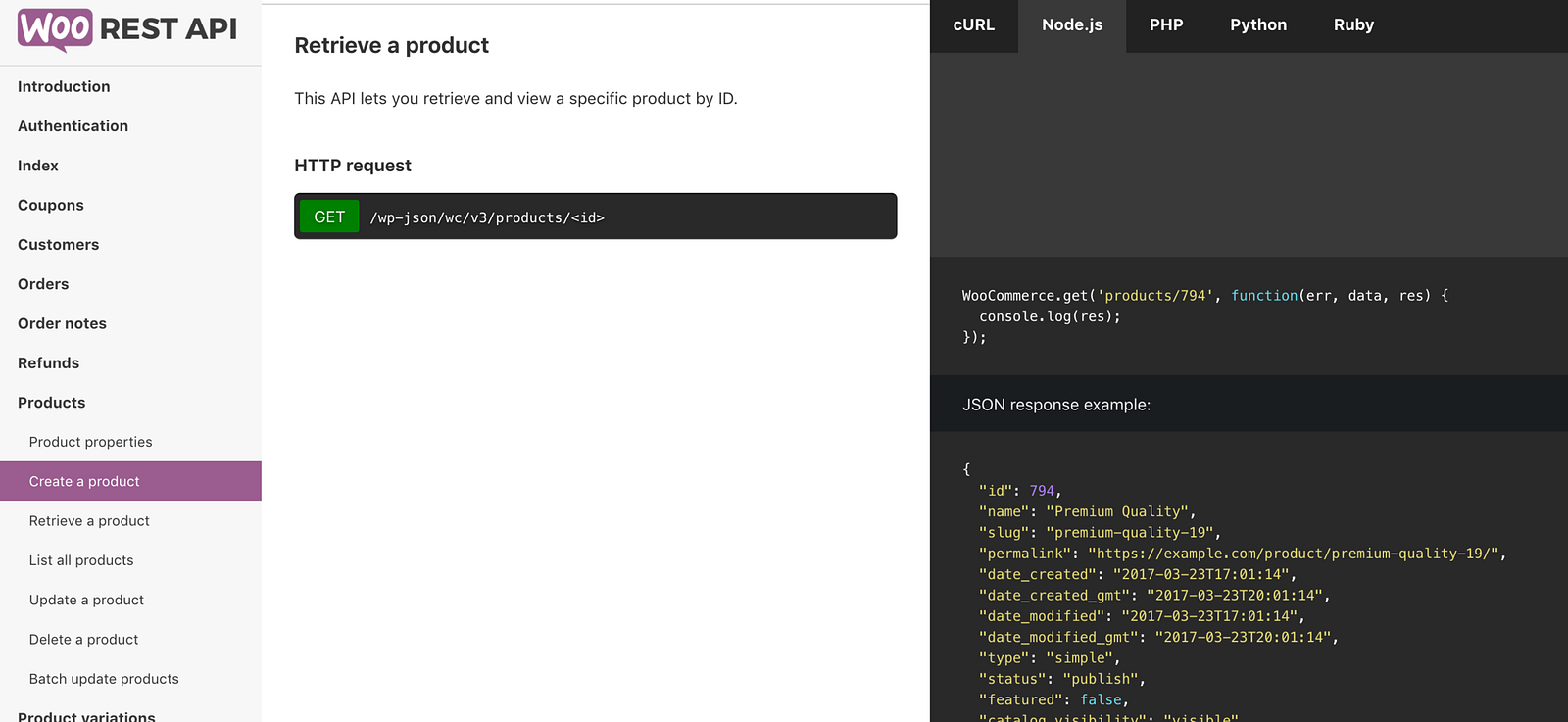
Task: Open Retrieve a product sub-item
Action: [x=89, y=521]
